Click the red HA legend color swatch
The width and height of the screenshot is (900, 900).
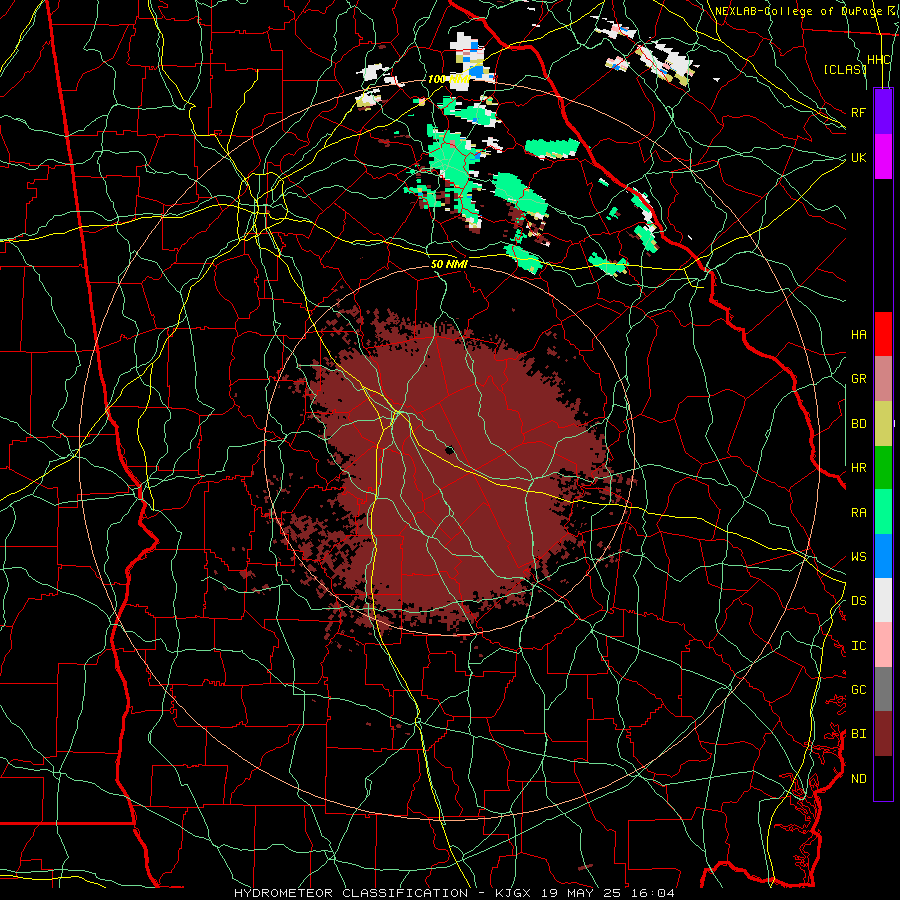(883, 333)
